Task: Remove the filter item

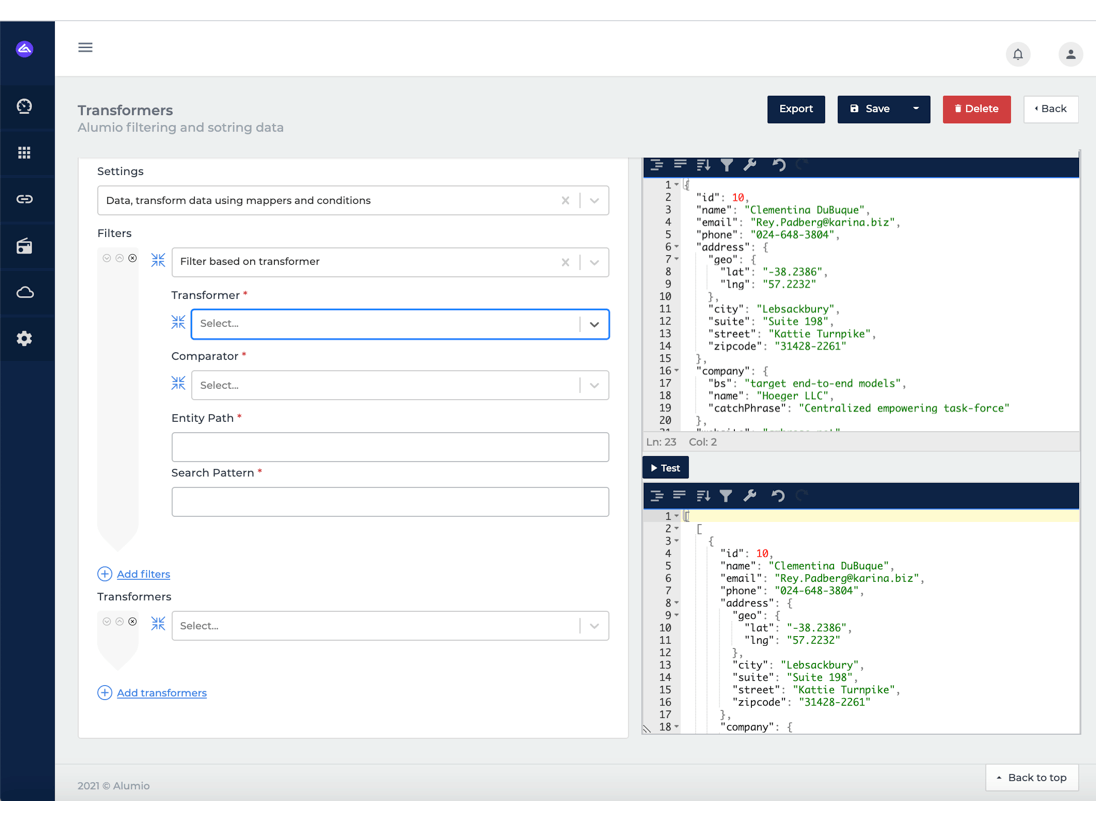Action: 133,258
